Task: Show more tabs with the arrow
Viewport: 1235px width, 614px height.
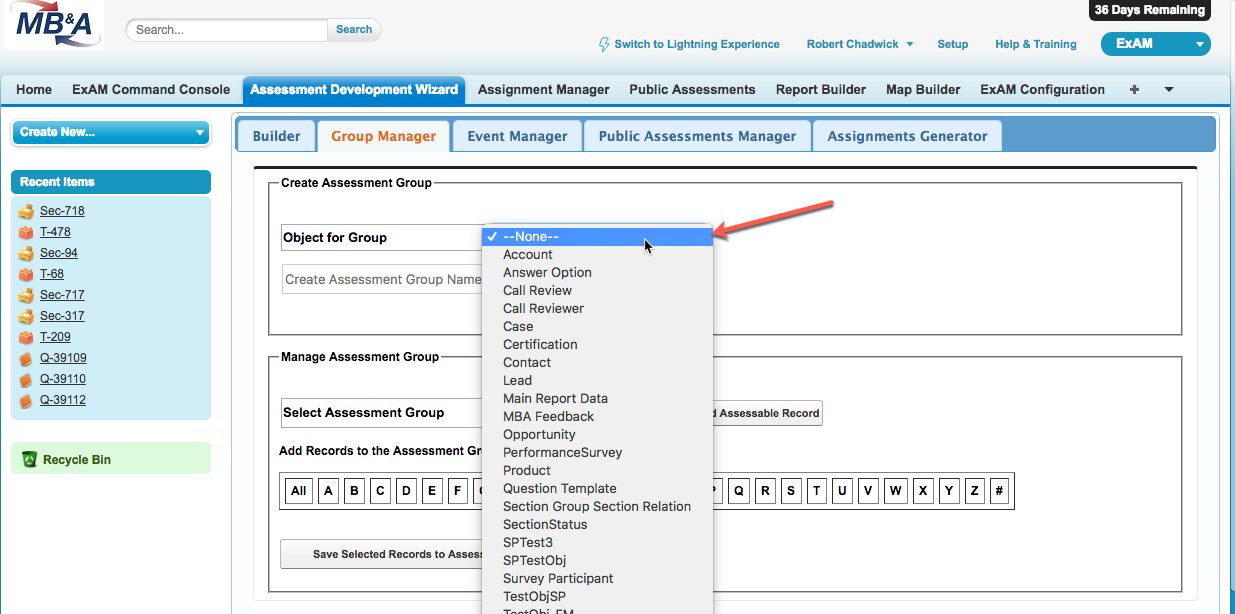Action: click(x=1169, y=89)
